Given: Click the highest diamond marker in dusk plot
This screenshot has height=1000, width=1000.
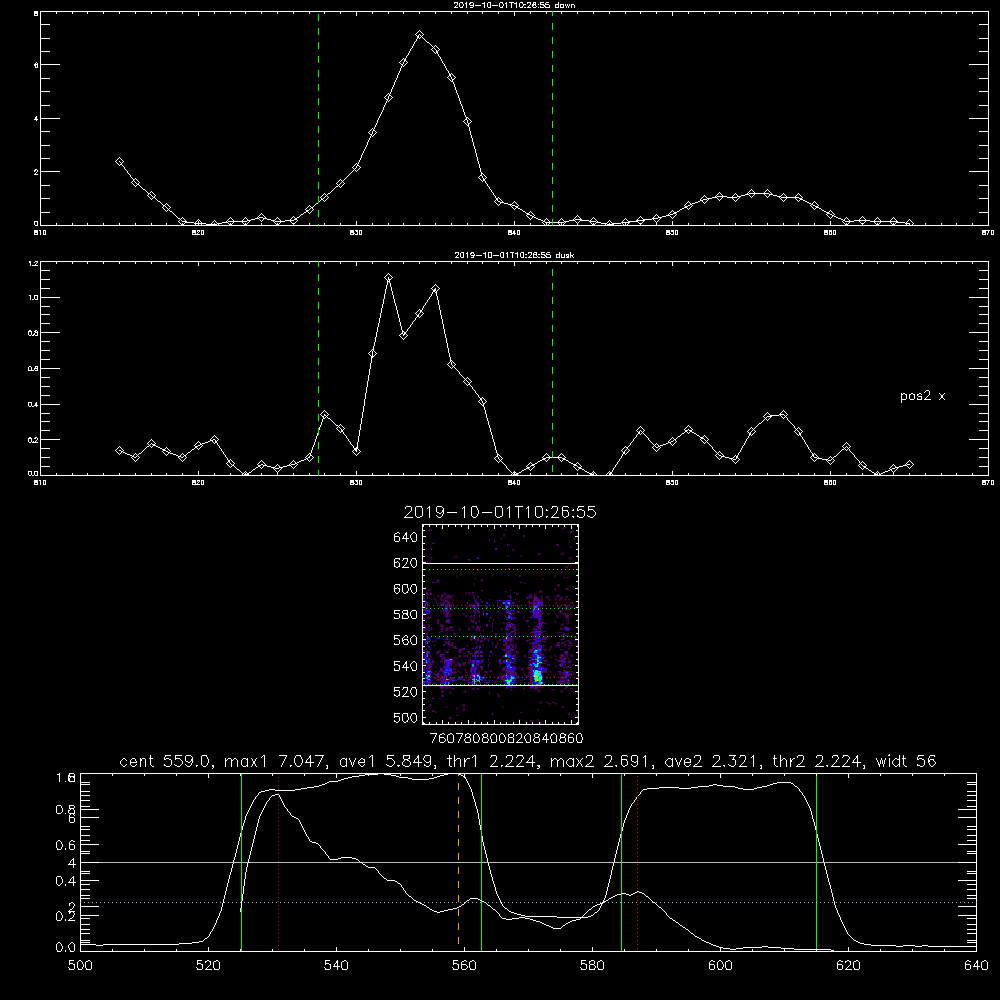Looking at the screenshot, I should (x=388, y=277).
